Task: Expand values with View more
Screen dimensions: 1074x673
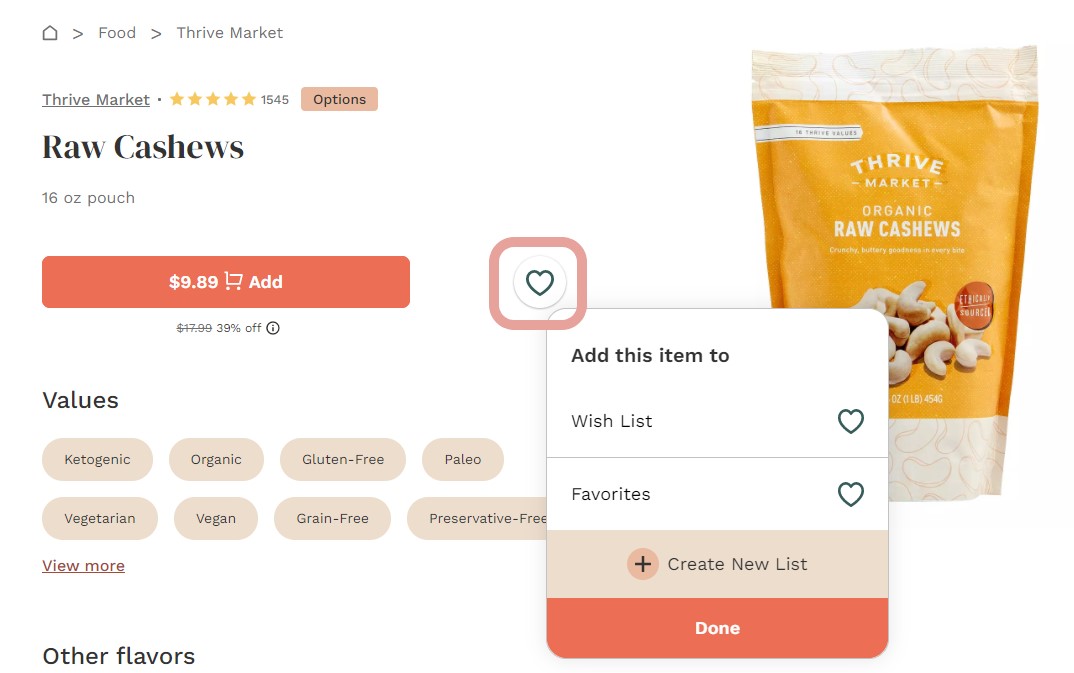Action: [83, 566]
